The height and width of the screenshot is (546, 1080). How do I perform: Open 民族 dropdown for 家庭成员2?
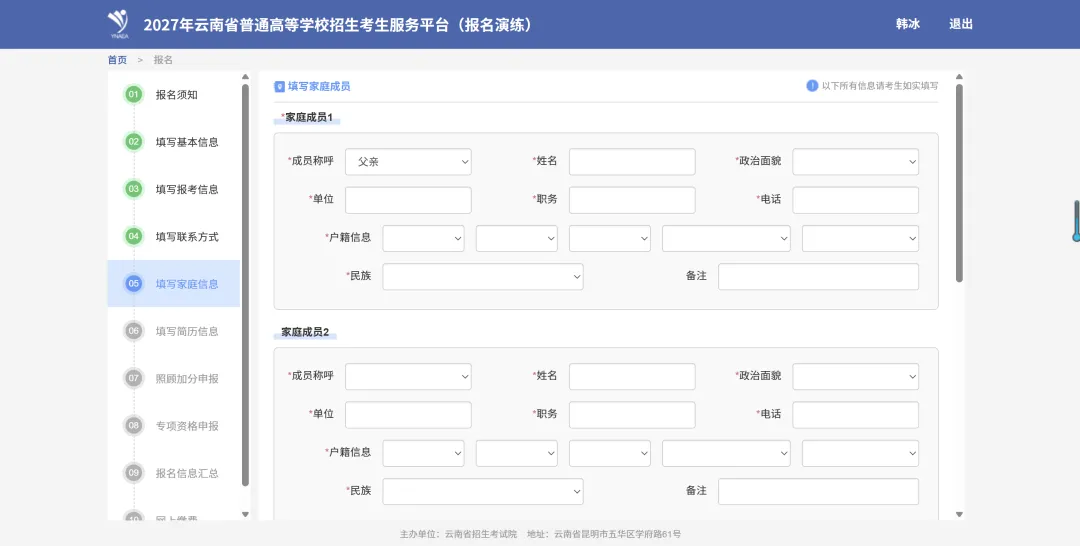coord(483,492)
